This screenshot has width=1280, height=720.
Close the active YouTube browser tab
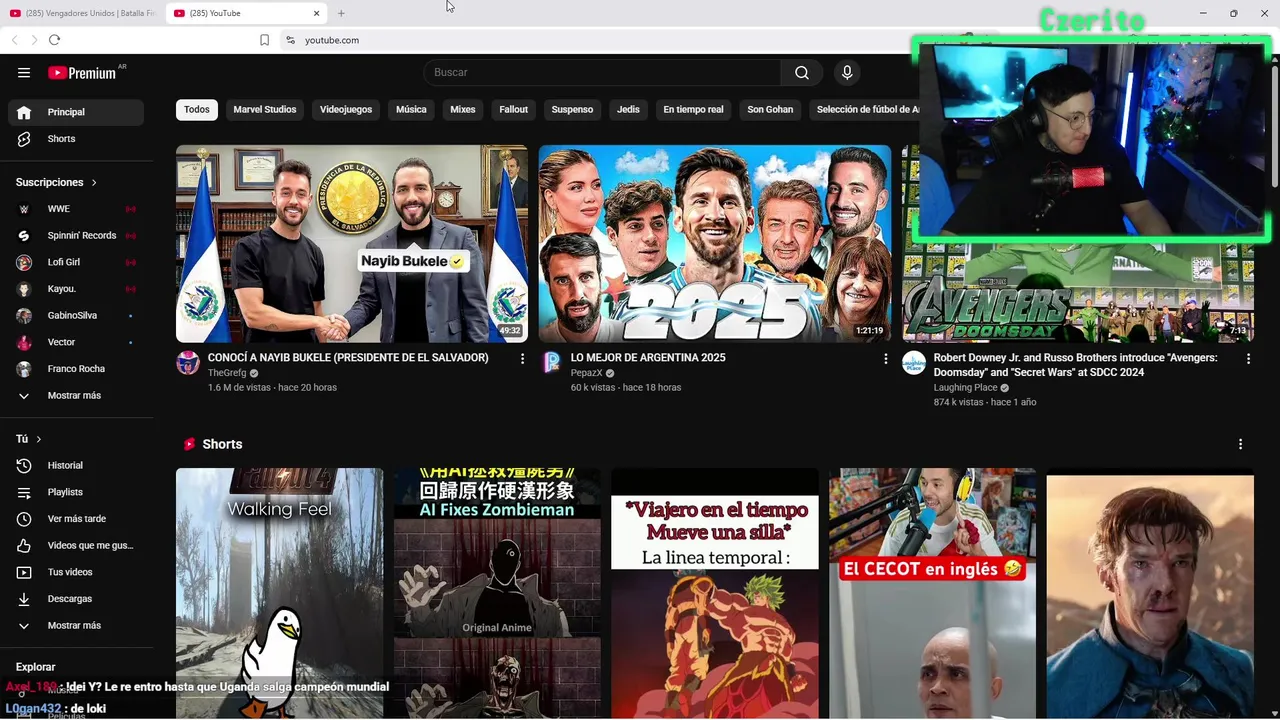coord(316,13)
